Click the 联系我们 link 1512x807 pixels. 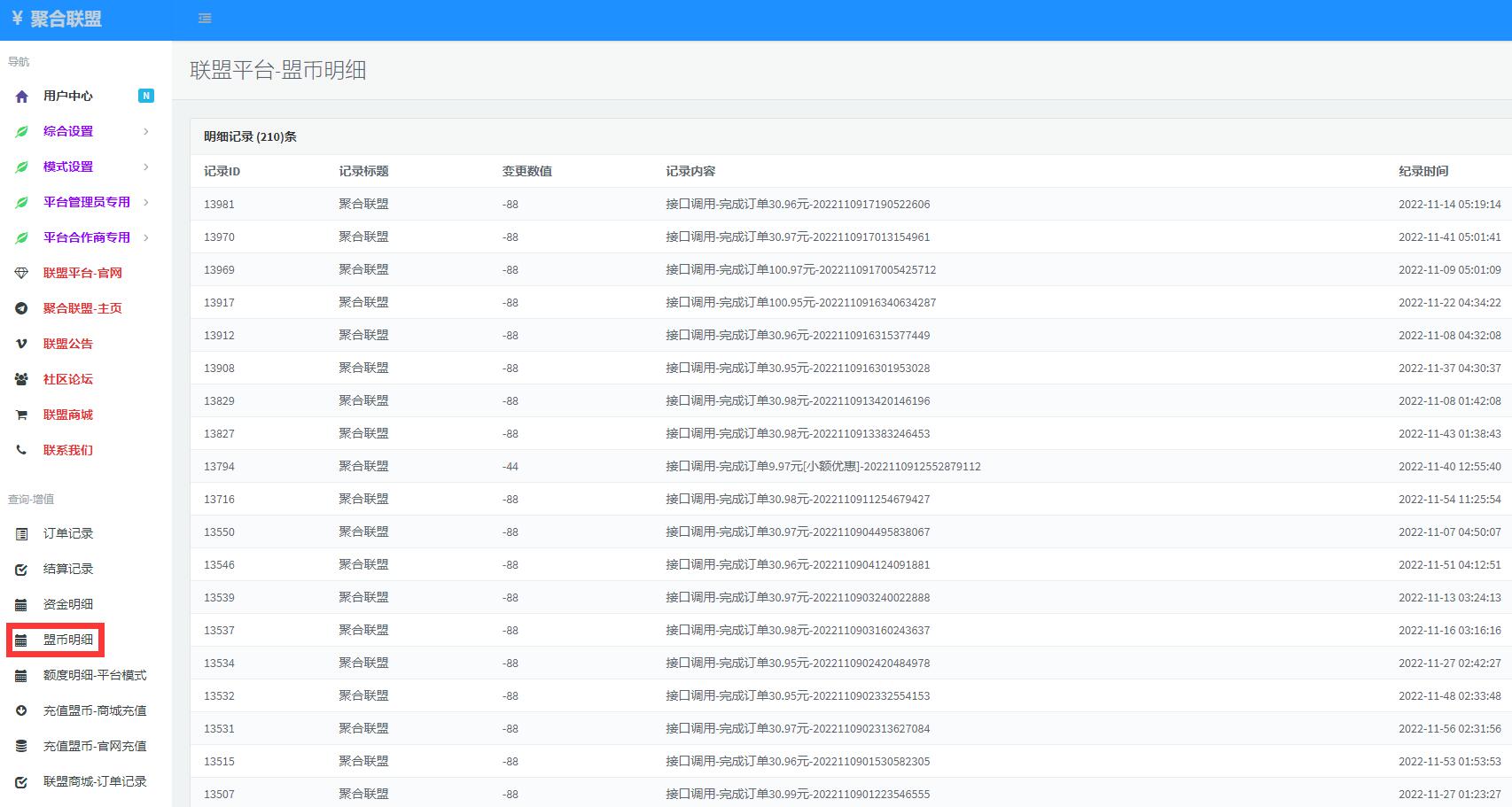68,450
